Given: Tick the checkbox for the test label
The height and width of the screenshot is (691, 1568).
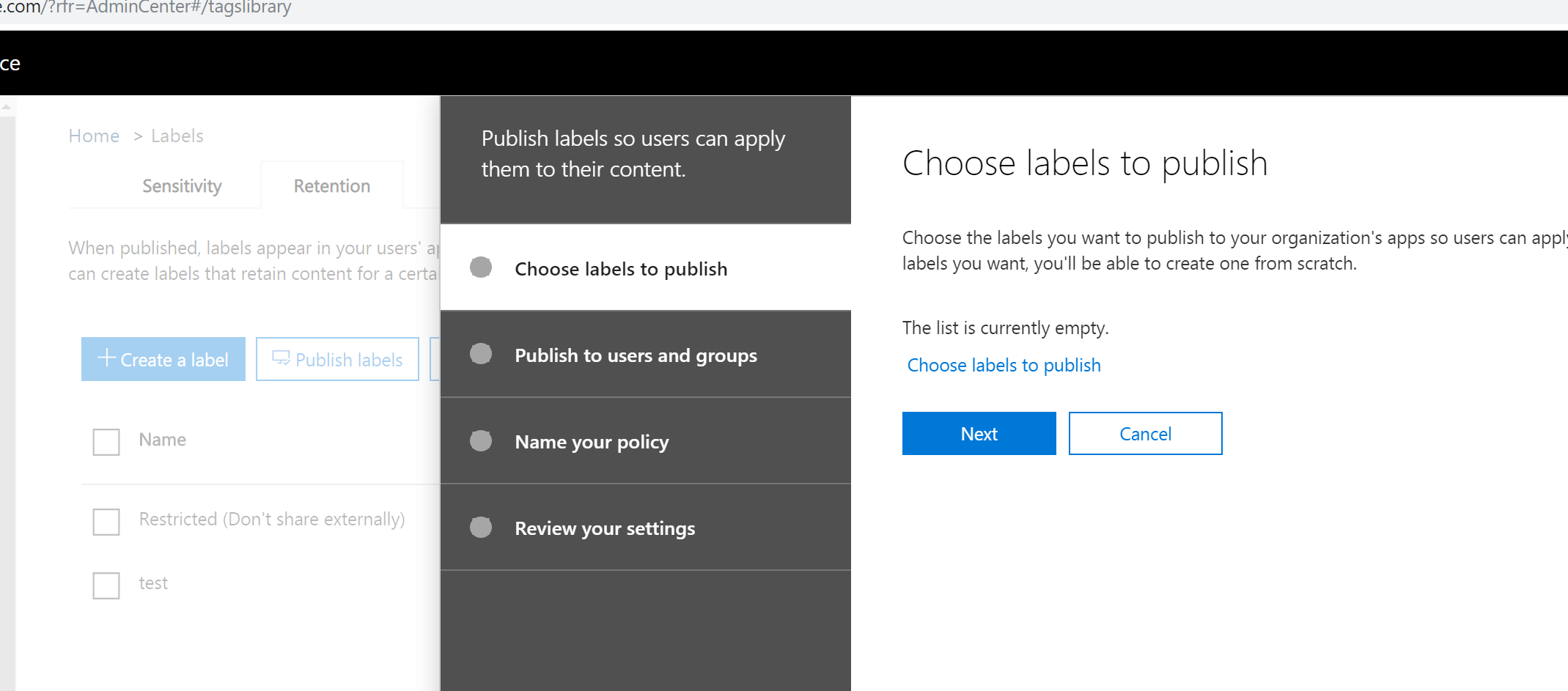Looking at the screenshot, I should [106, 585].
